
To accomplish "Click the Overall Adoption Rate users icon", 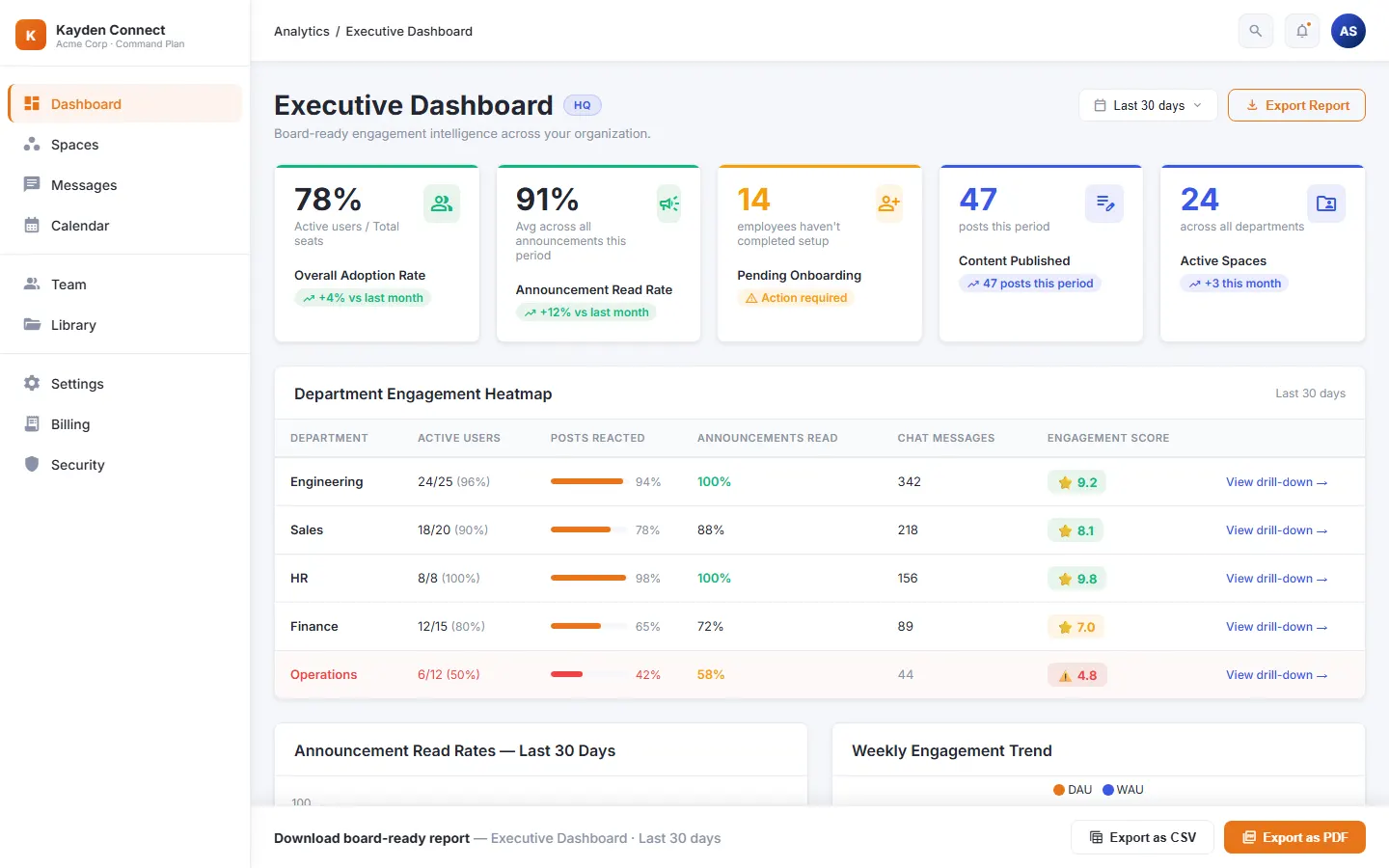I will [442, 203].
